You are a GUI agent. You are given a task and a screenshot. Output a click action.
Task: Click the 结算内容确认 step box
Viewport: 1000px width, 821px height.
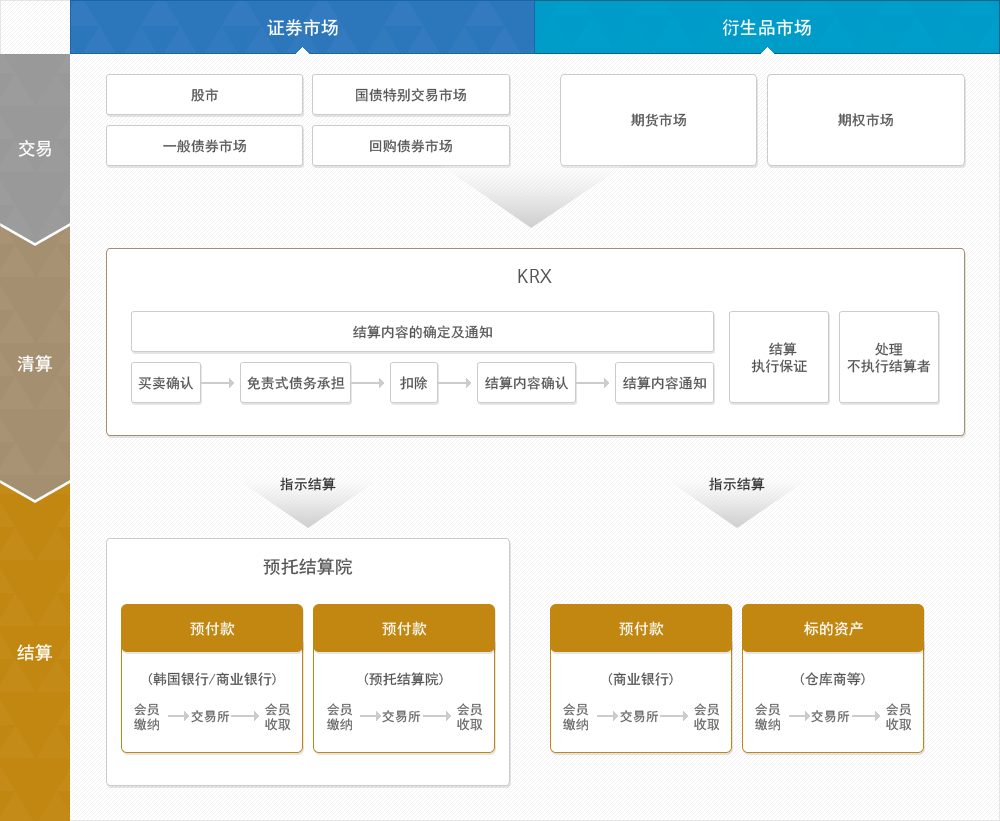click(526, 383)
